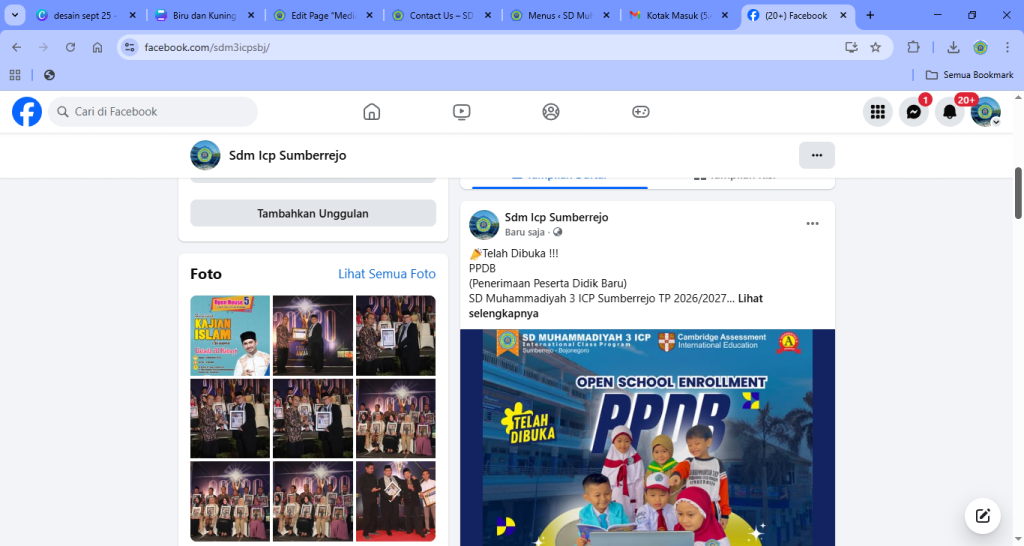Click the public globe audience icon

558,232
